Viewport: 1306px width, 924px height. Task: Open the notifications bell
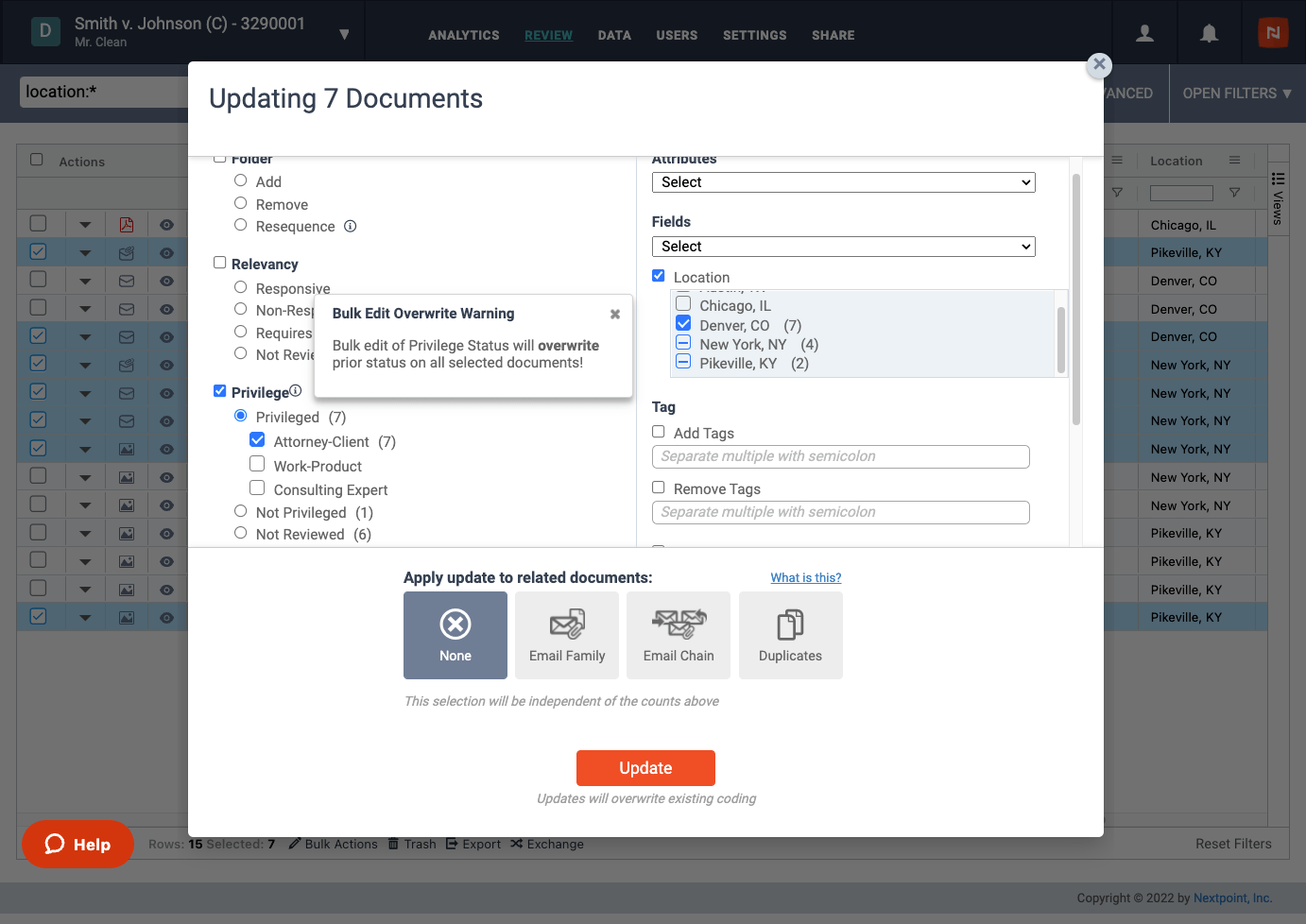pos(1209,34)
